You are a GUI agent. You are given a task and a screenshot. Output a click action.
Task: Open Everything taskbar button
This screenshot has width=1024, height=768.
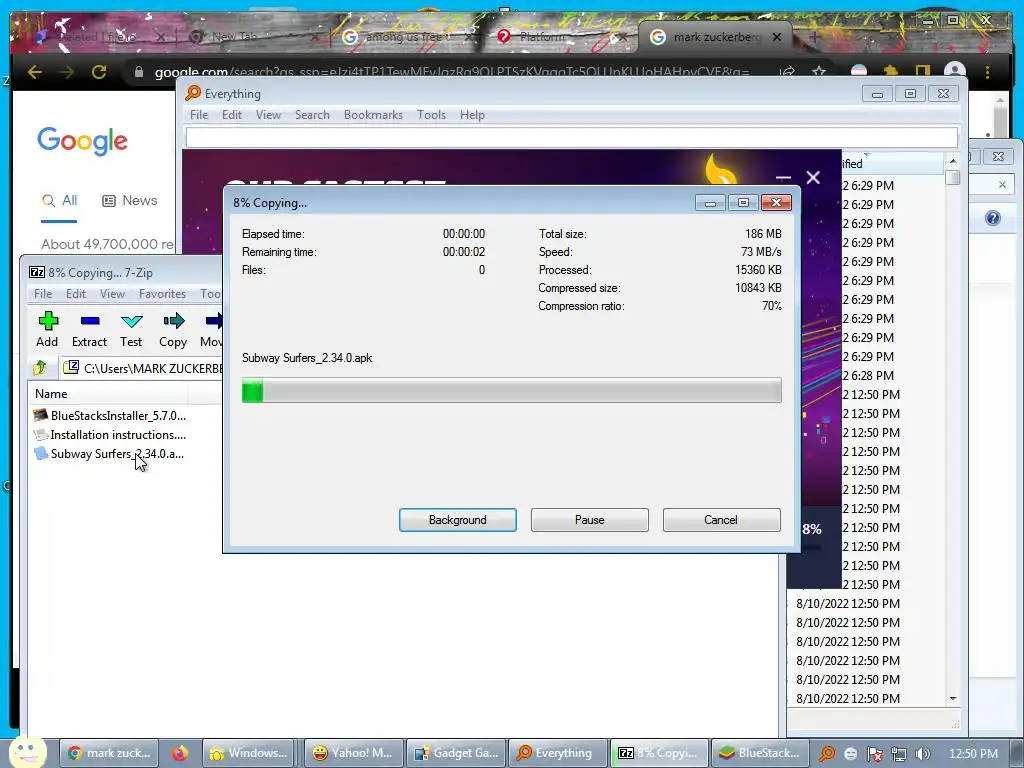click(558, 753)
